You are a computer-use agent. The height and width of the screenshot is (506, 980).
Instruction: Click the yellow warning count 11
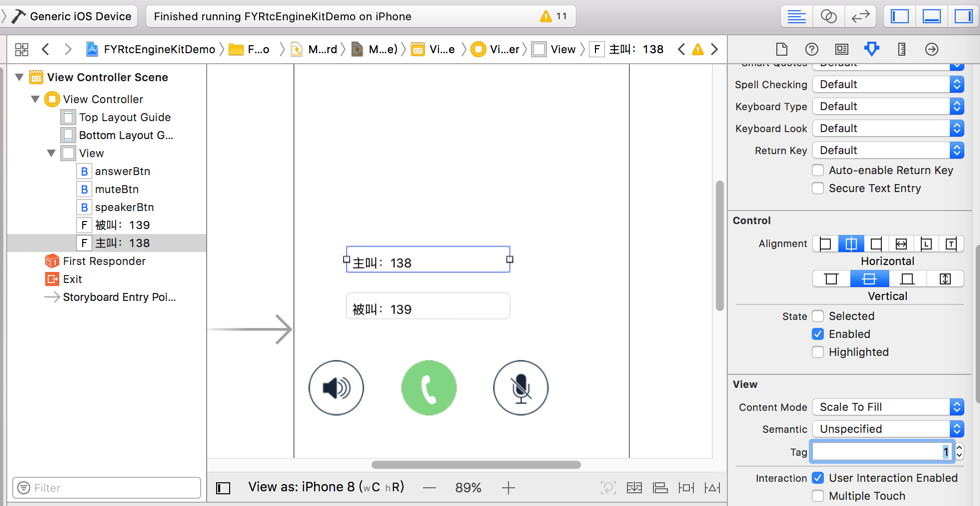pyautogui.click(x=554, y=16)
